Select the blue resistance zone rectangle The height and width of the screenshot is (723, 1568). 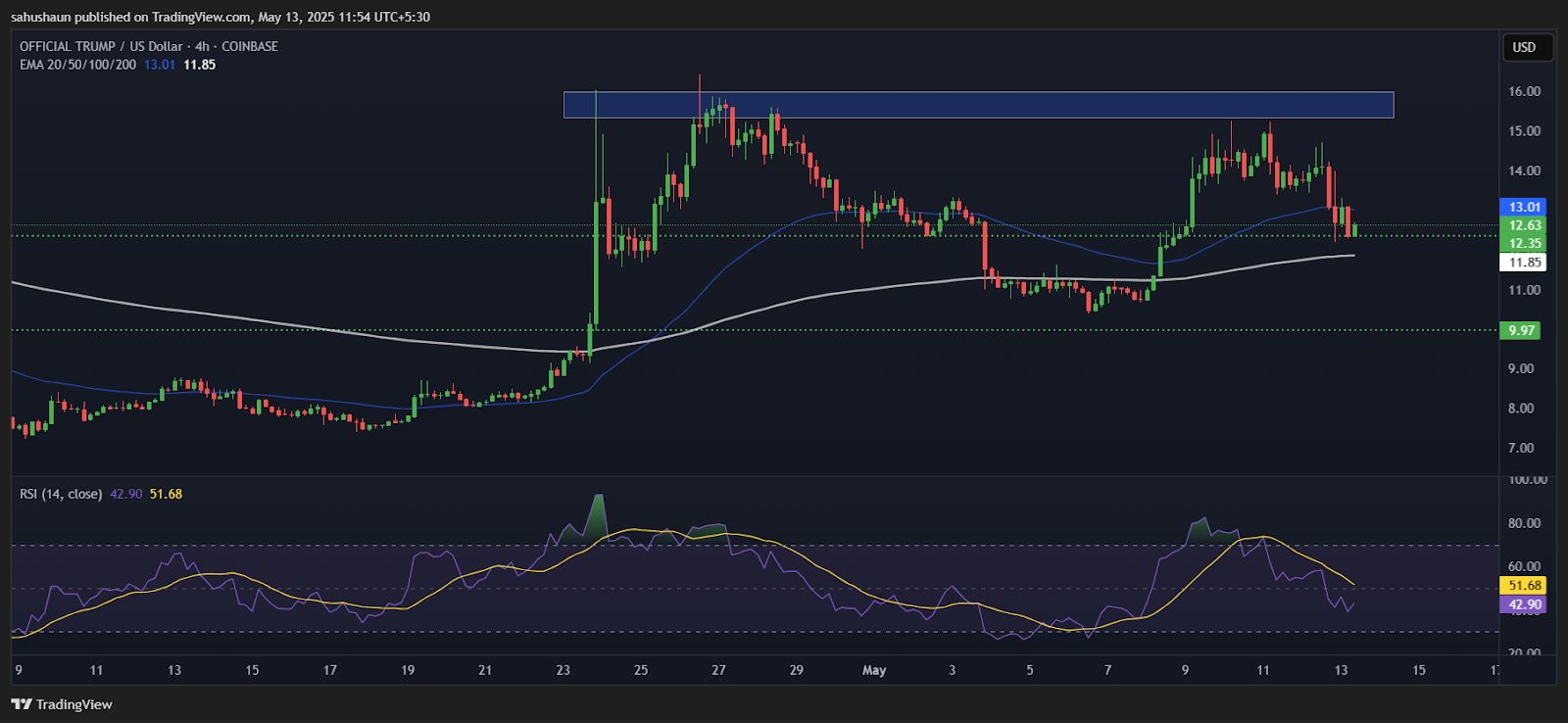(x=978, y=105)
